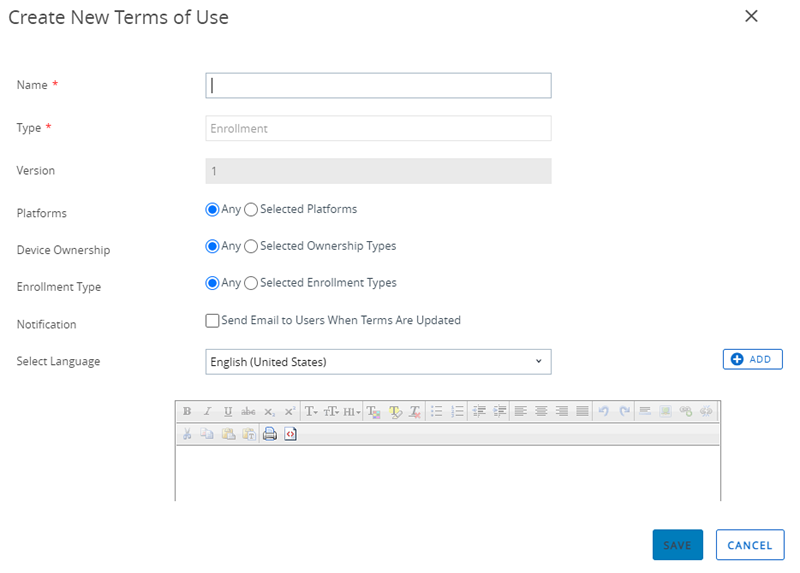Screen dimensions: 800x573
Task: Apply superscript formatting
Action: pos(290,411)
